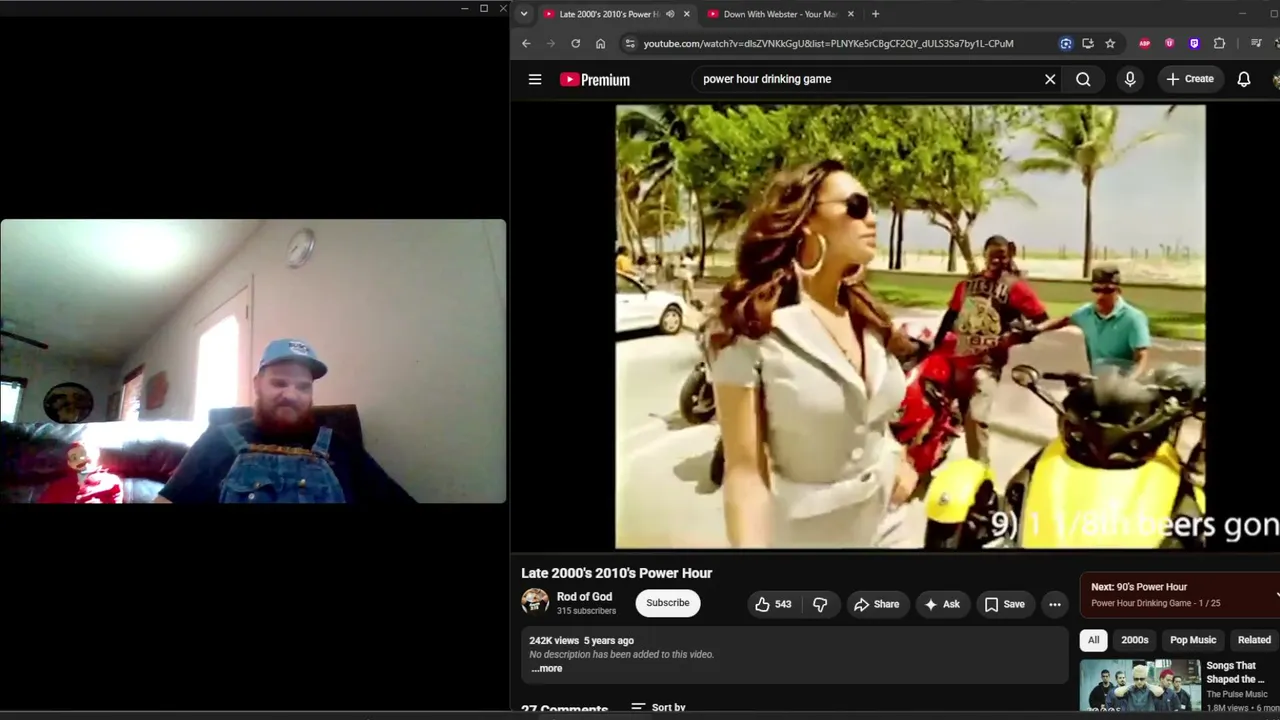Click the browser address bar URL
Screen dimensions: 1280x720
click(829, 43)
